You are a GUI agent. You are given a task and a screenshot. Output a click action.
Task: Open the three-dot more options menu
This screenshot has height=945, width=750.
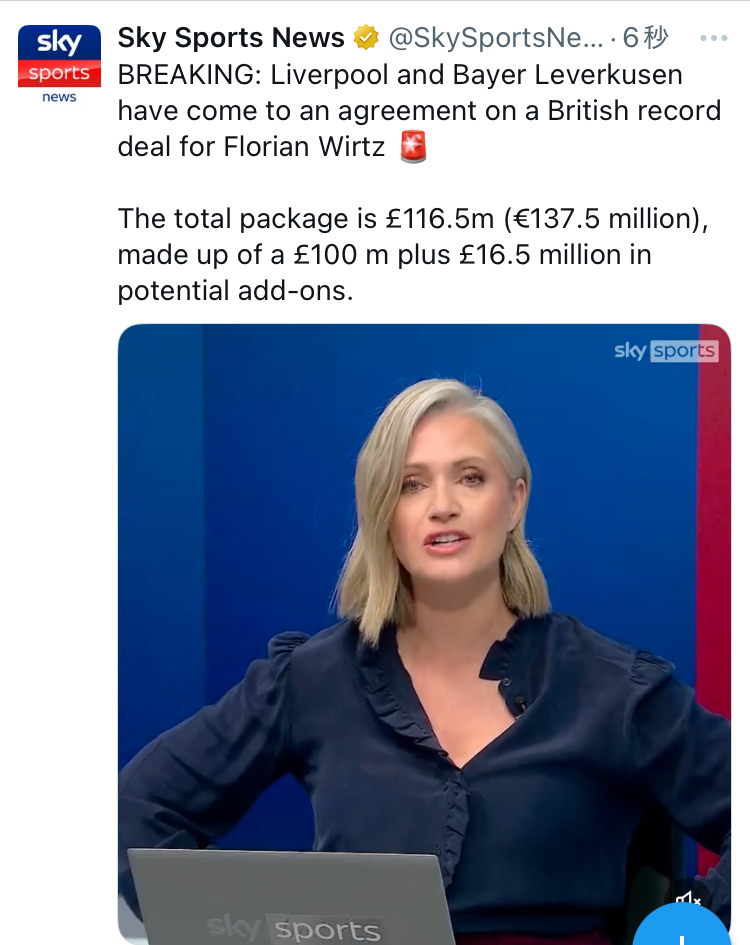(x=714, y=38)
